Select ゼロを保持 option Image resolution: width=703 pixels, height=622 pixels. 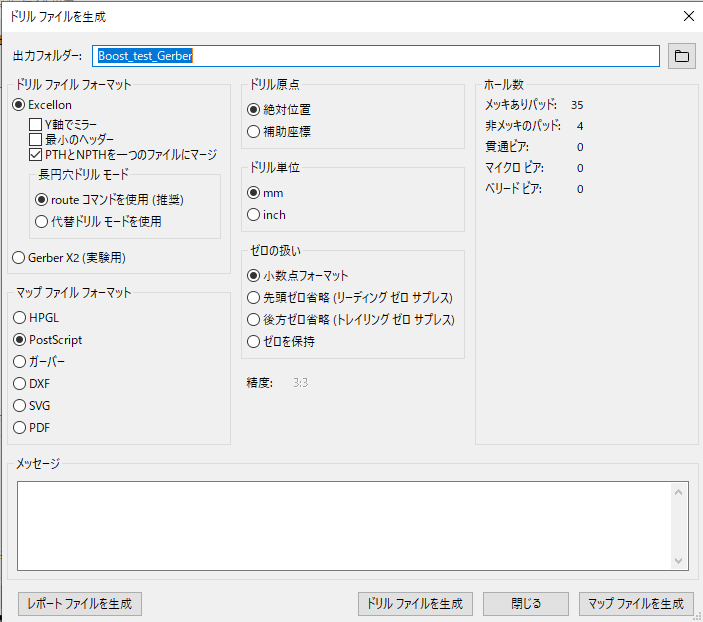point(281,342)
